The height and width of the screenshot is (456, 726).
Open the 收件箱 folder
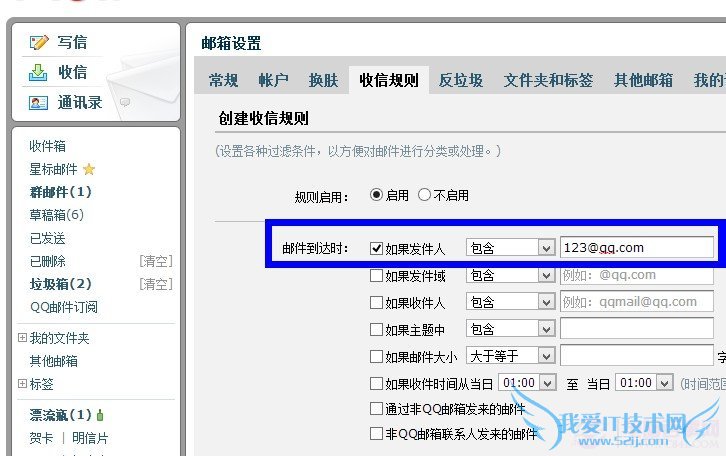47,146
